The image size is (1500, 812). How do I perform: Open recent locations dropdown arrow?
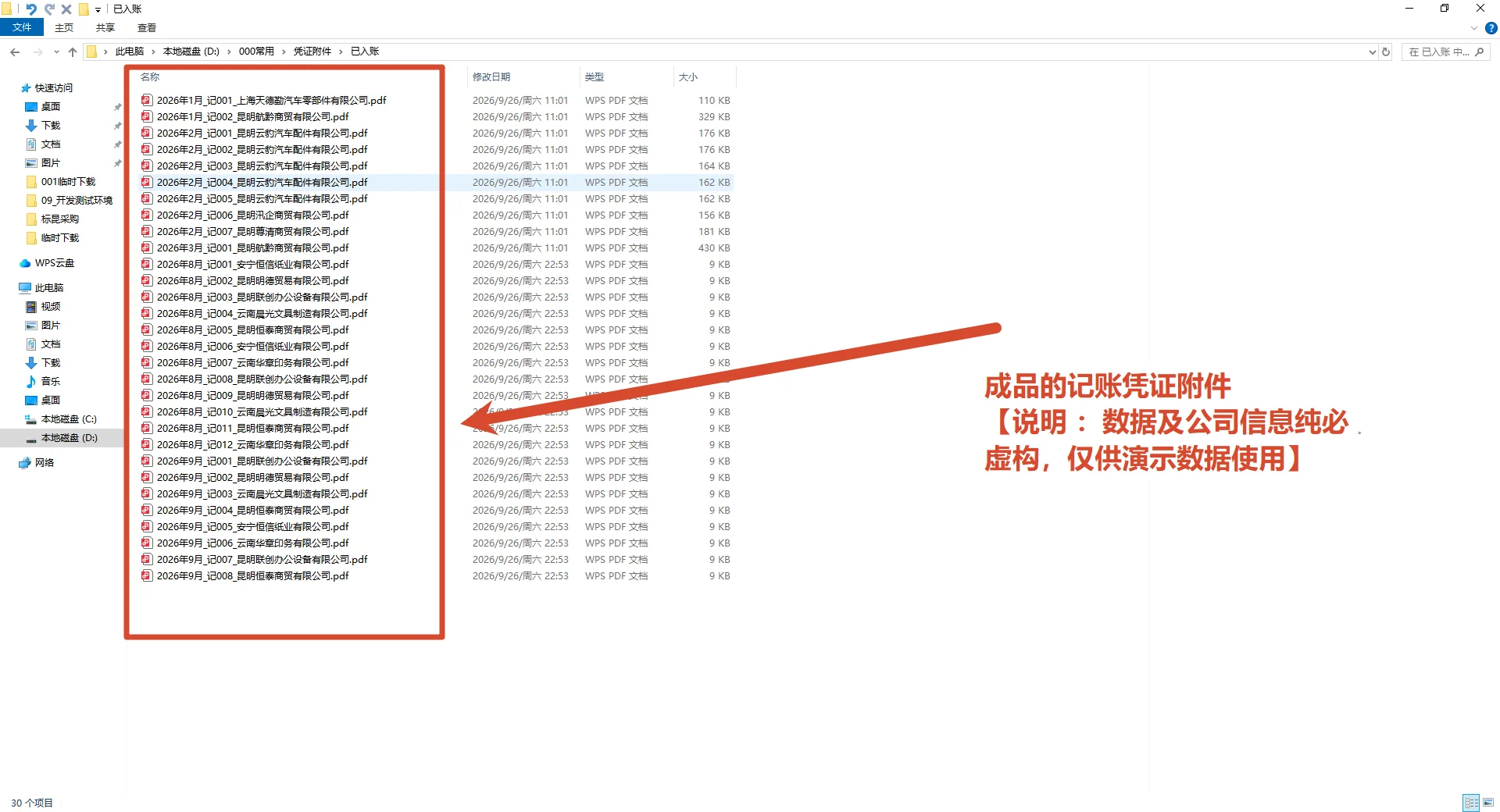click(x=56, y=52)
